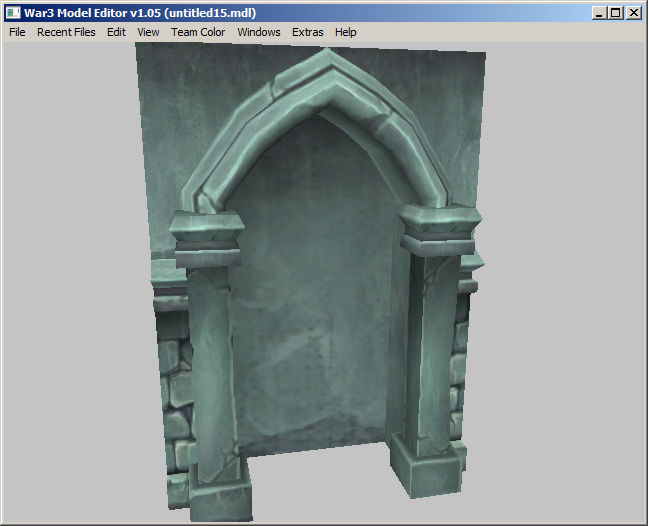The width and height of the screenshot is (648, 526).
Task: Minimize the War3 Model Editor window
Action: tap(599, 13)
